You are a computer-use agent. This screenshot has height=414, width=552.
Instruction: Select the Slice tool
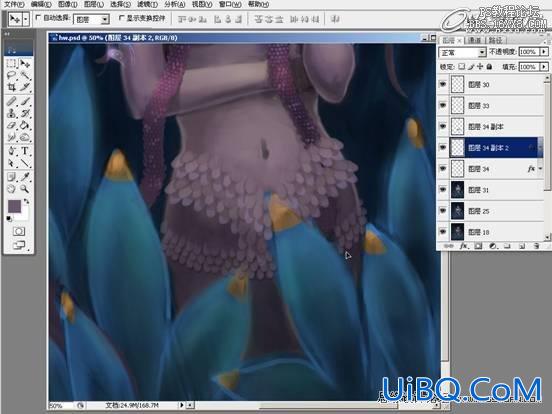point(25,87)
